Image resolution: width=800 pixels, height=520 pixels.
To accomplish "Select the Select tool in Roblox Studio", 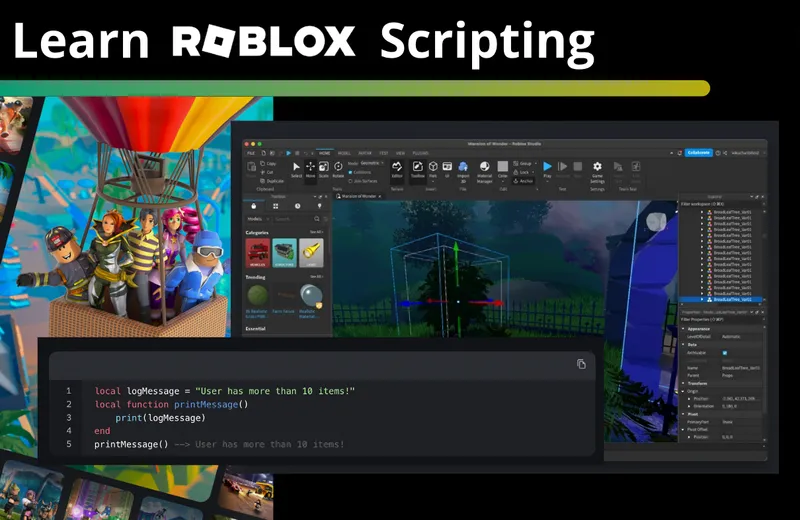I will [x=296, y=169].
